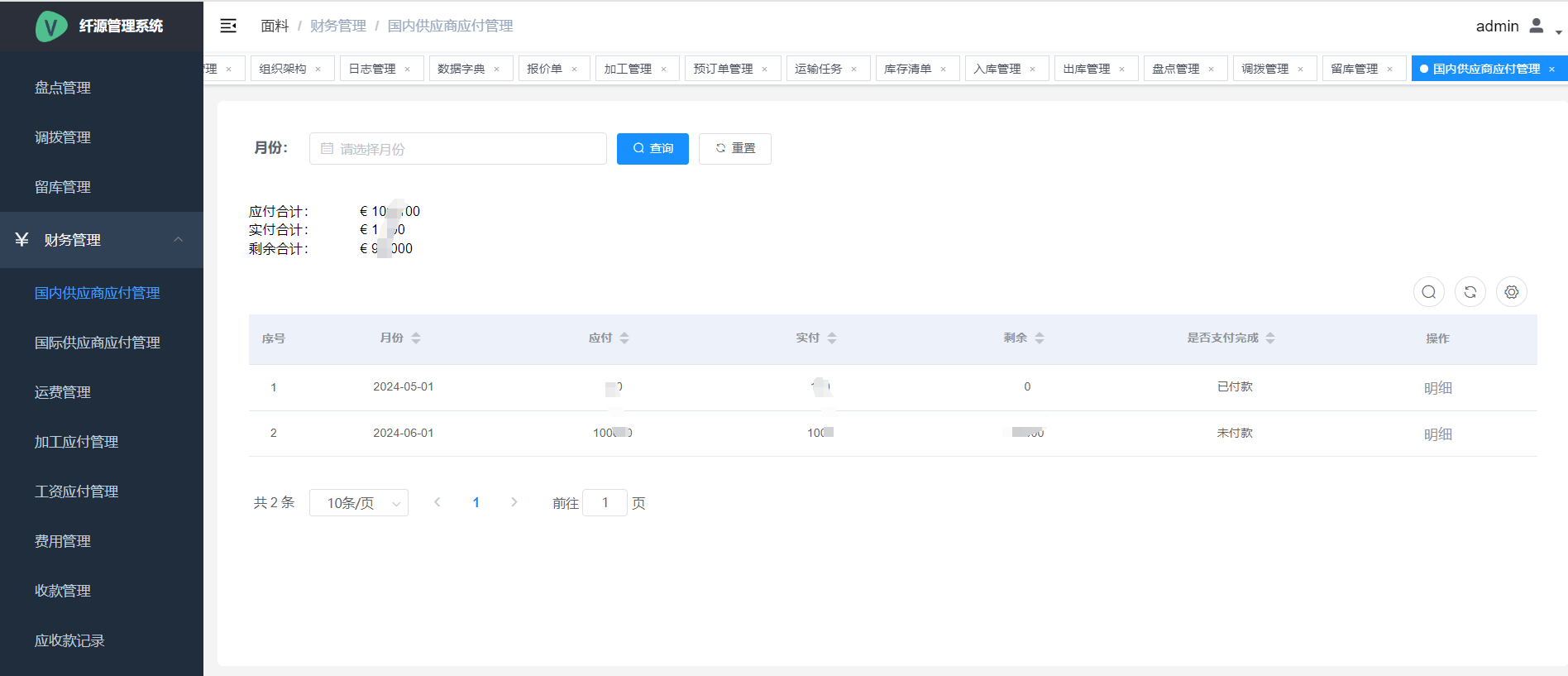This screenshot has width=1568, height=676.
Task: Sort table by 月份 column arrows
Action: coord(416,338)
